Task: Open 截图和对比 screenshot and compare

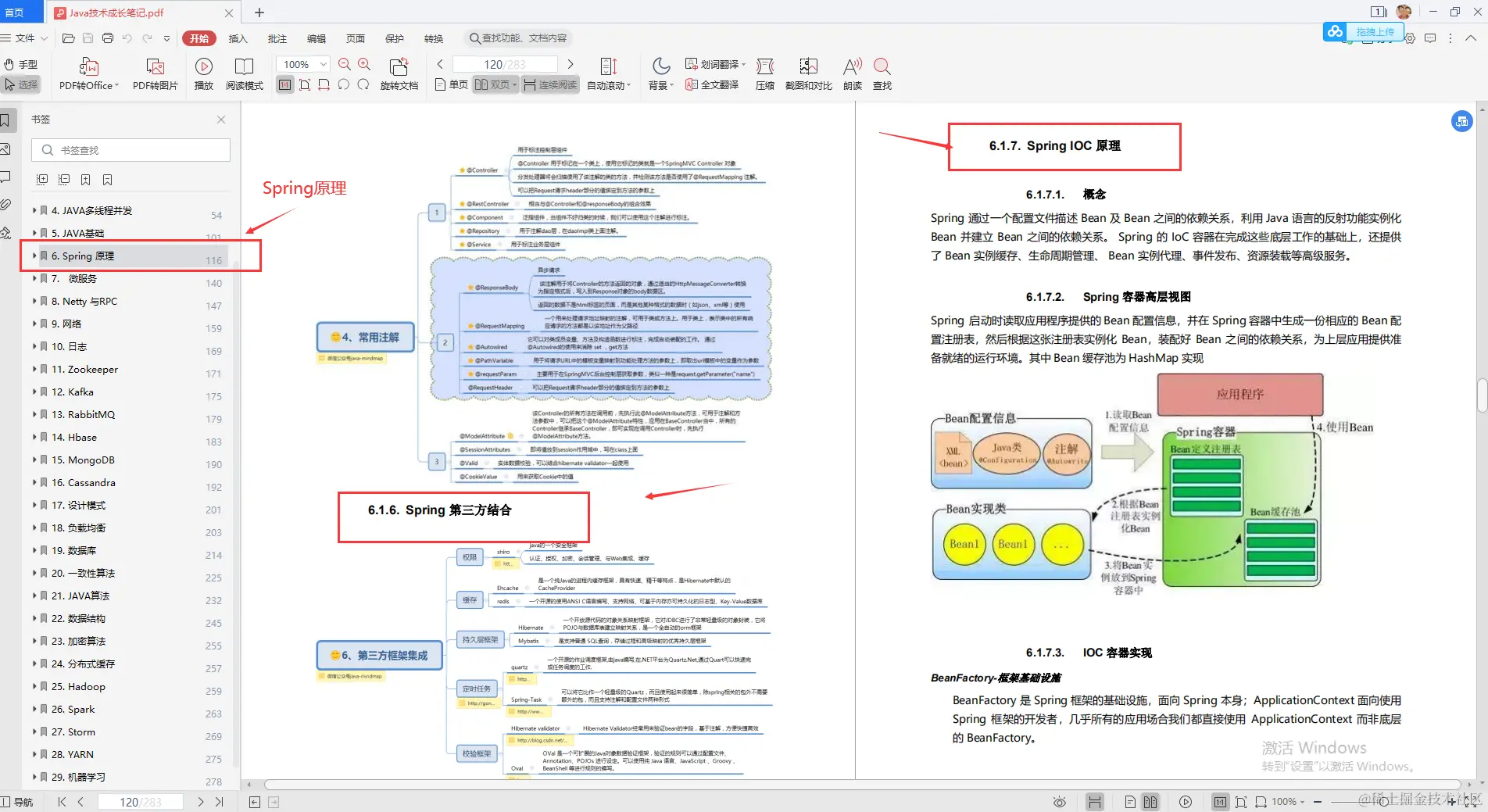Action: 809,74
